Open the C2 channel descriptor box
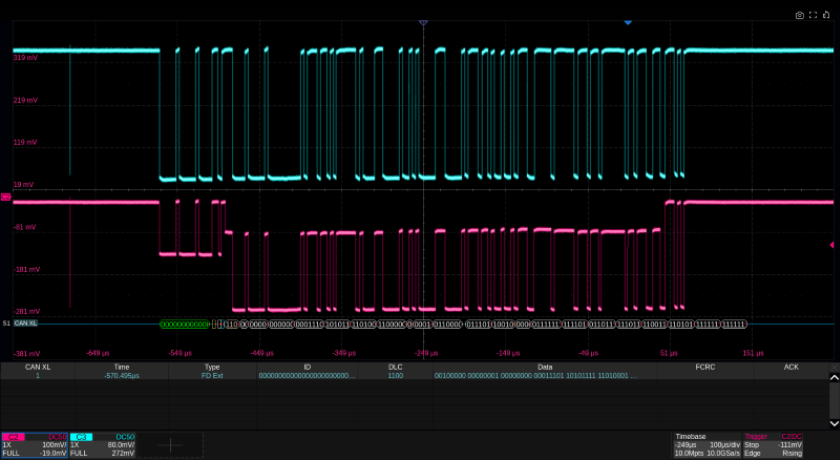 click(x=35, y=445)
